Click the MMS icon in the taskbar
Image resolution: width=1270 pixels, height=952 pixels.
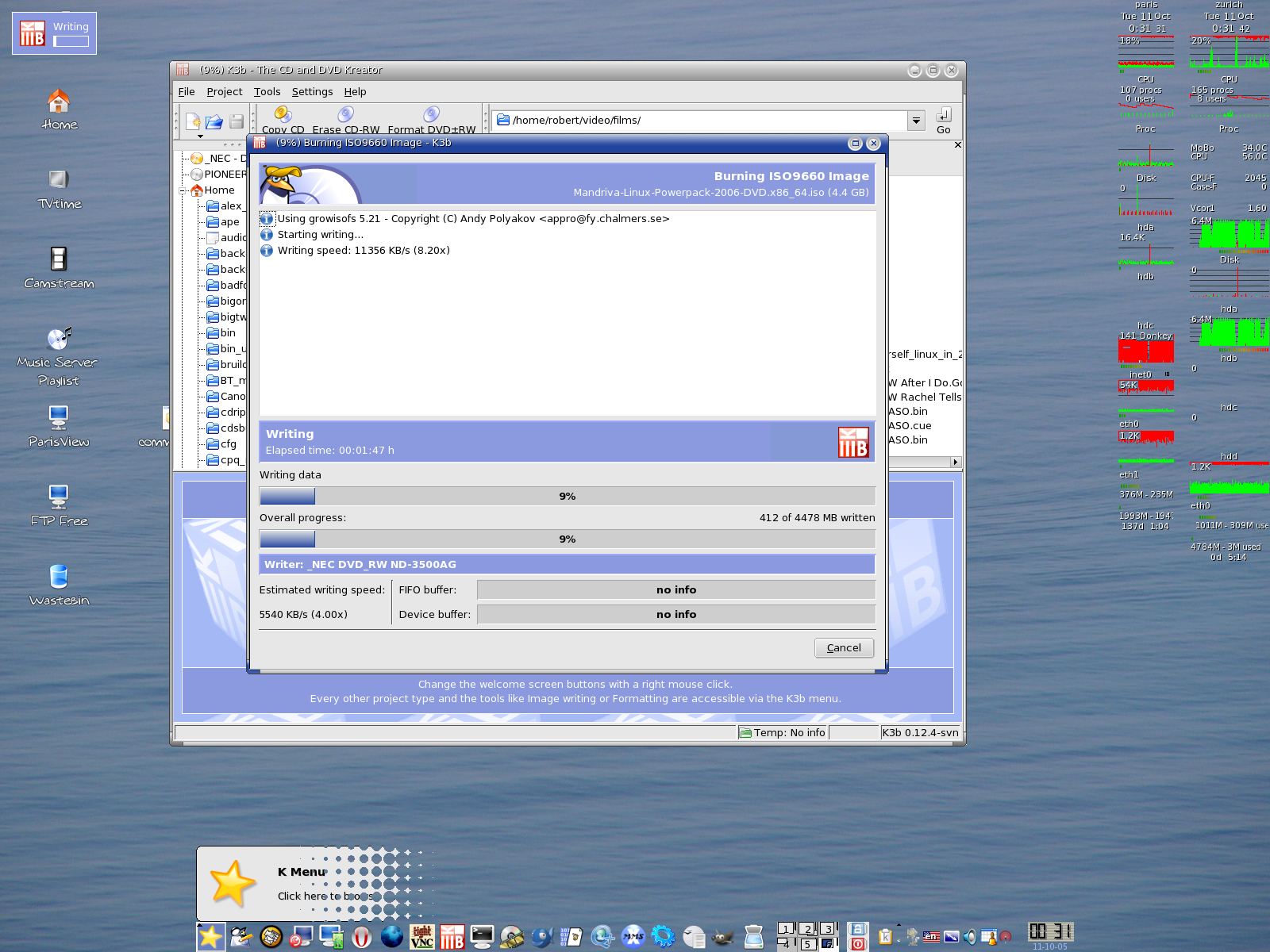[633, 938]
